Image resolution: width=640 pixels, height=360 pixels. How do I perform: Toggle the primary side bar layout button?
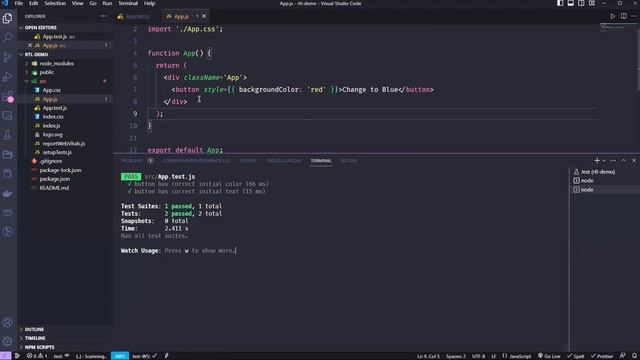click(560, 3)
